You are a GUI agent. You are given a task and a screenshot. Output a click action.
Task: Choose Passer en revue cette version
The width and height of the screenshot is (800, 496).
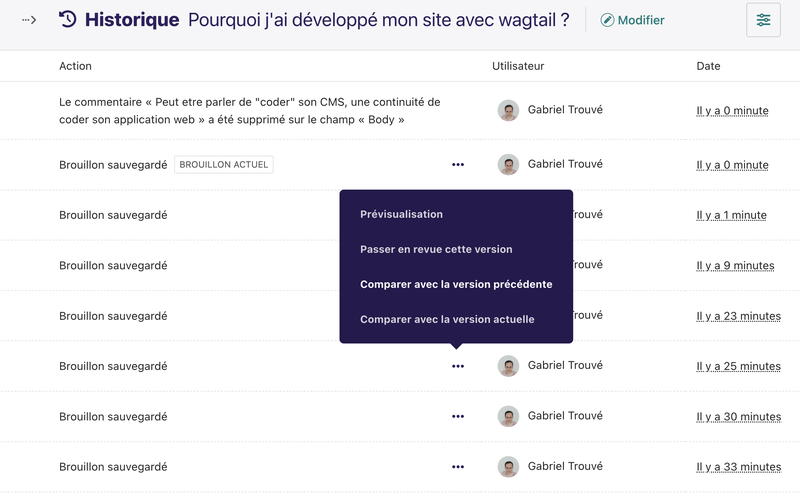(x=436, y=250)
